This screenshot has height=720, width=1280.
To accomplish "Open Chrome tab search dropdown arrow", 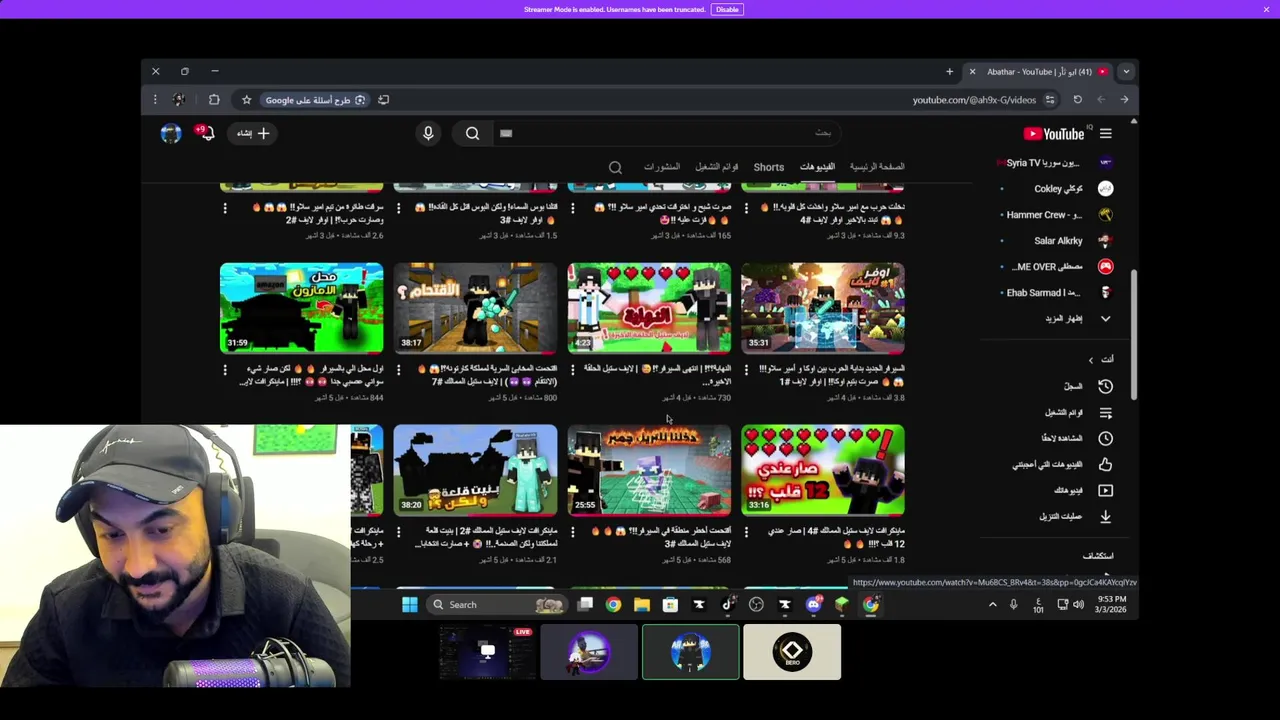I will click(x=1126, y=72).
